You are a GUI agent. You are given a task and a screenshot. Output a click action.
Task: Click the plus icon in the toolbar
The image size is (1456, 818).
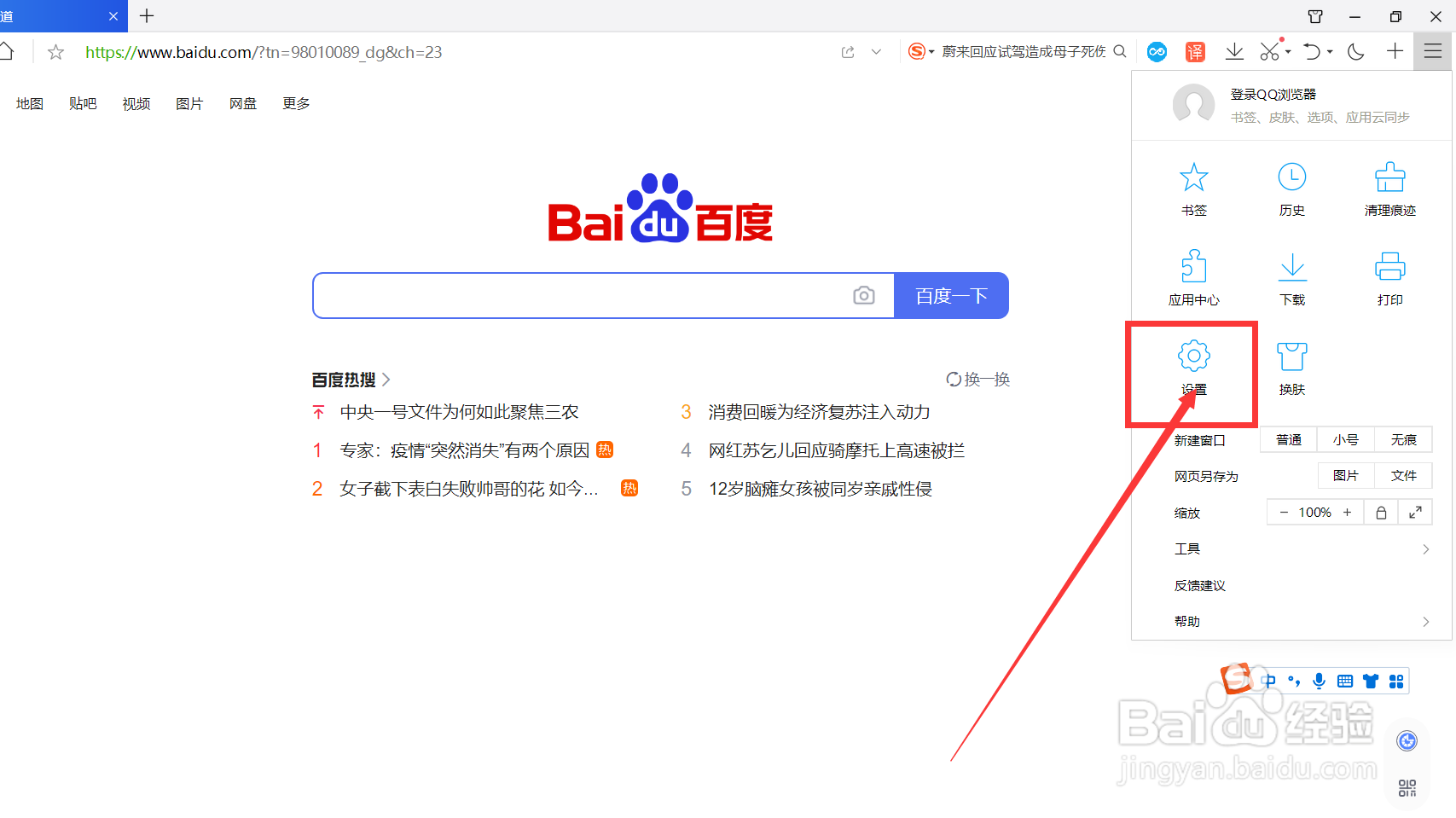click(1395, 52)
